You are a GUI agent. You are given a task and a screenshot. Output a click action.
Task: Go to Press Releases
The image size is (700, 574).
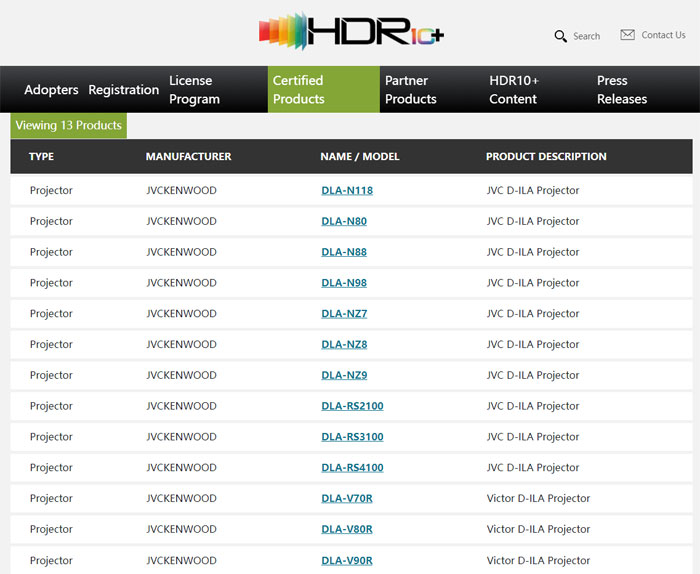622,90
